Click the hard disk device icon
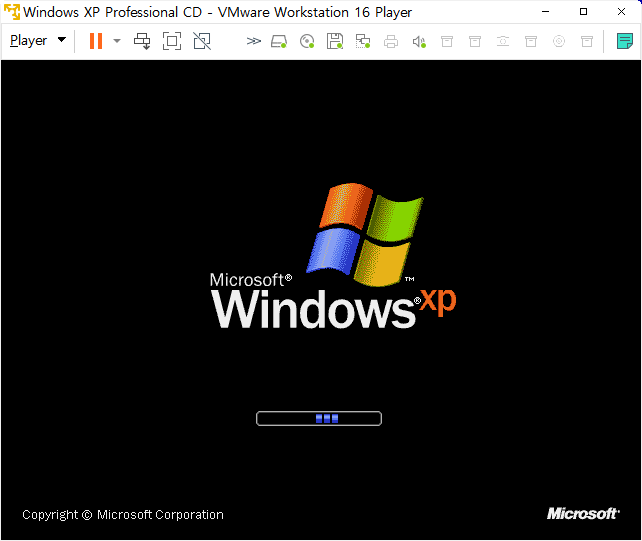642x541 pixels. click(x=279, y=41)
